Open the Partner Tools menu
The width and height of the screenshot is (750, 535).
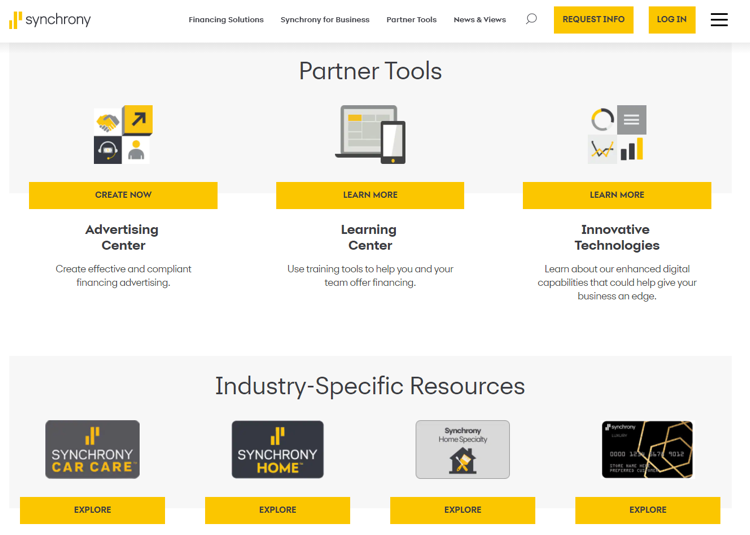pyautogui.click(x=411, y=20)
